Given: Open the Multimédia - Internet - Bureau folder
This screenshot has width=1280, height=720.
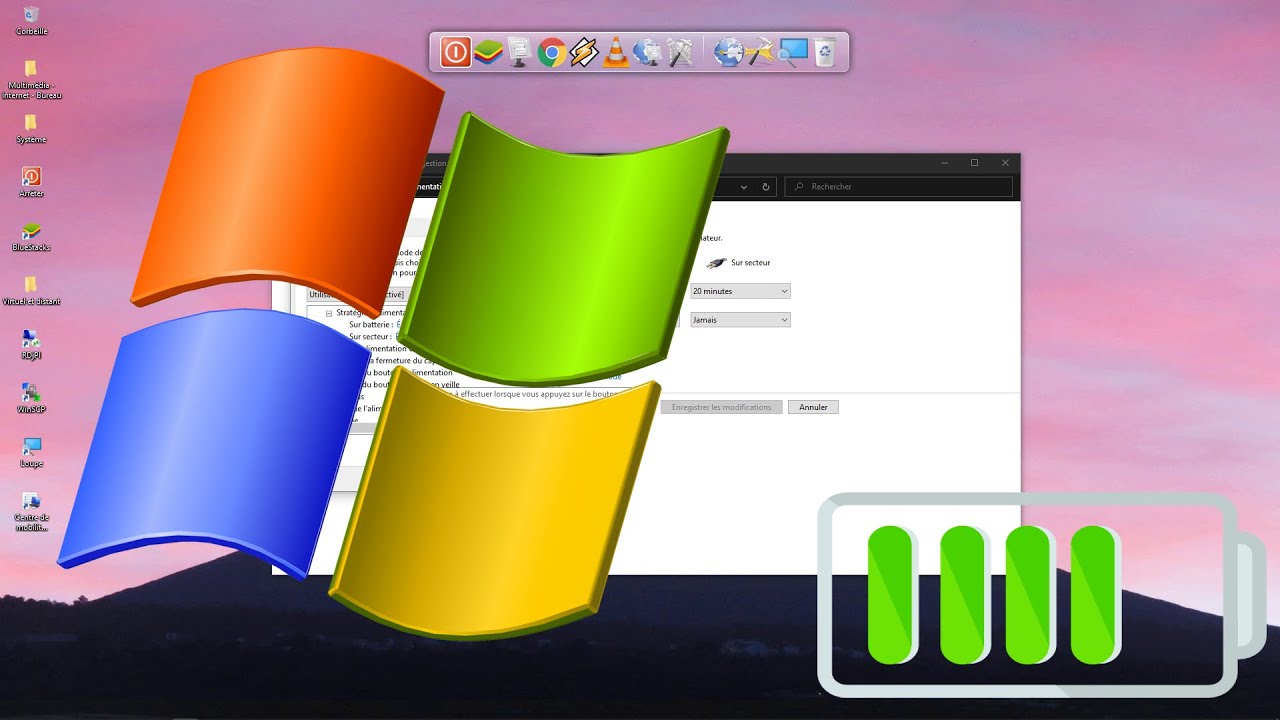Looking at the screenshot, I should [x=31, y=80].
